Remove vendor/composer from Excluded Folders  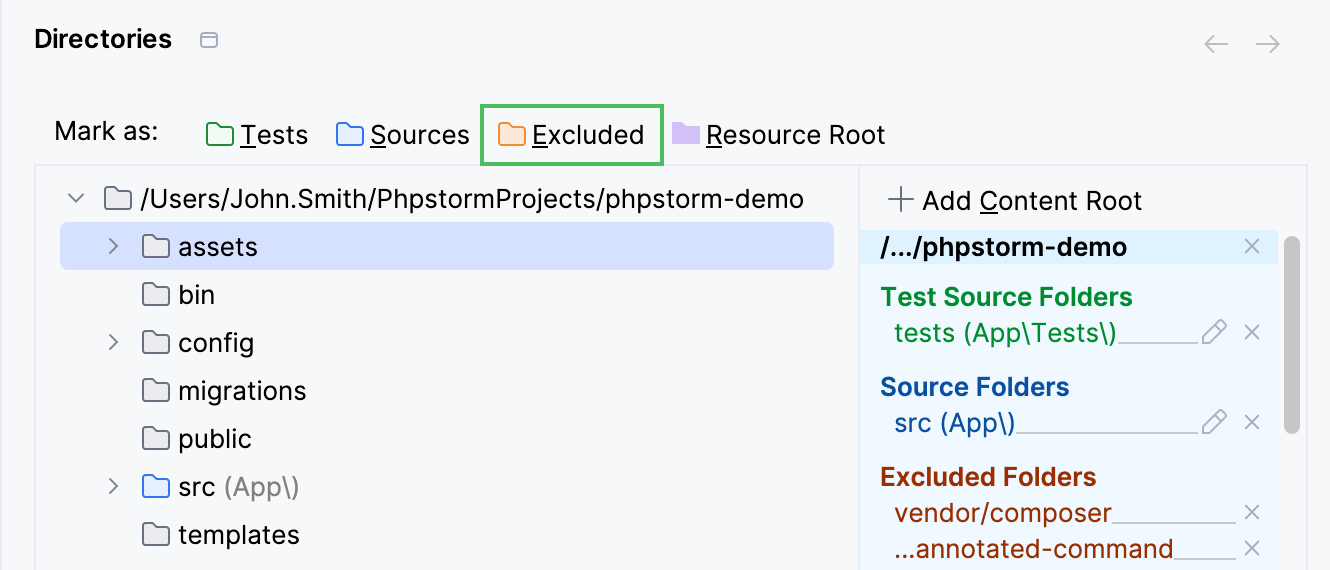(x=1252, y=513)
